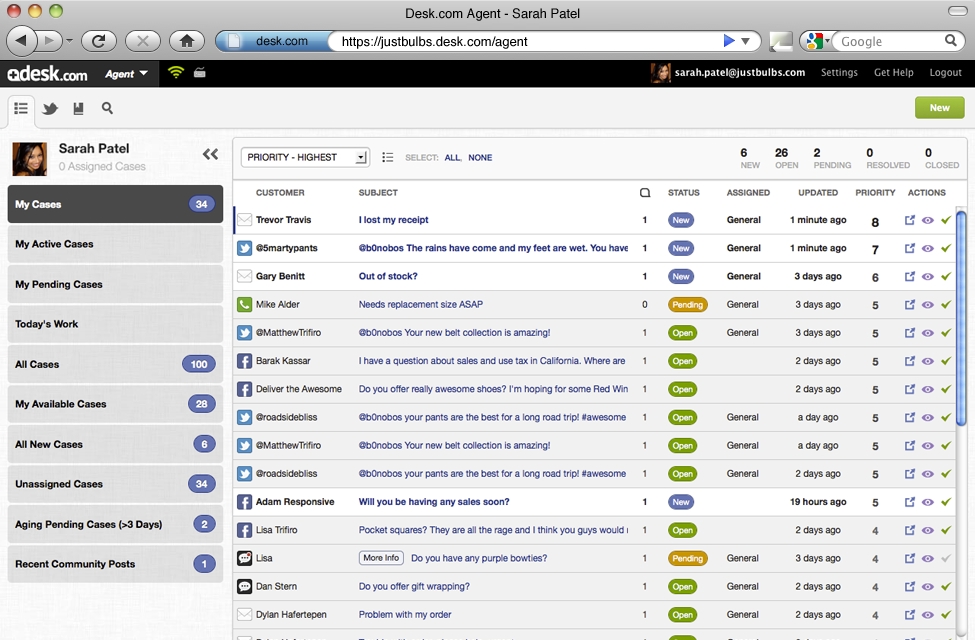Viewport: 975px width, 640px height.
Task: Open the knowledge base book tab
Action: coord(78,109)
